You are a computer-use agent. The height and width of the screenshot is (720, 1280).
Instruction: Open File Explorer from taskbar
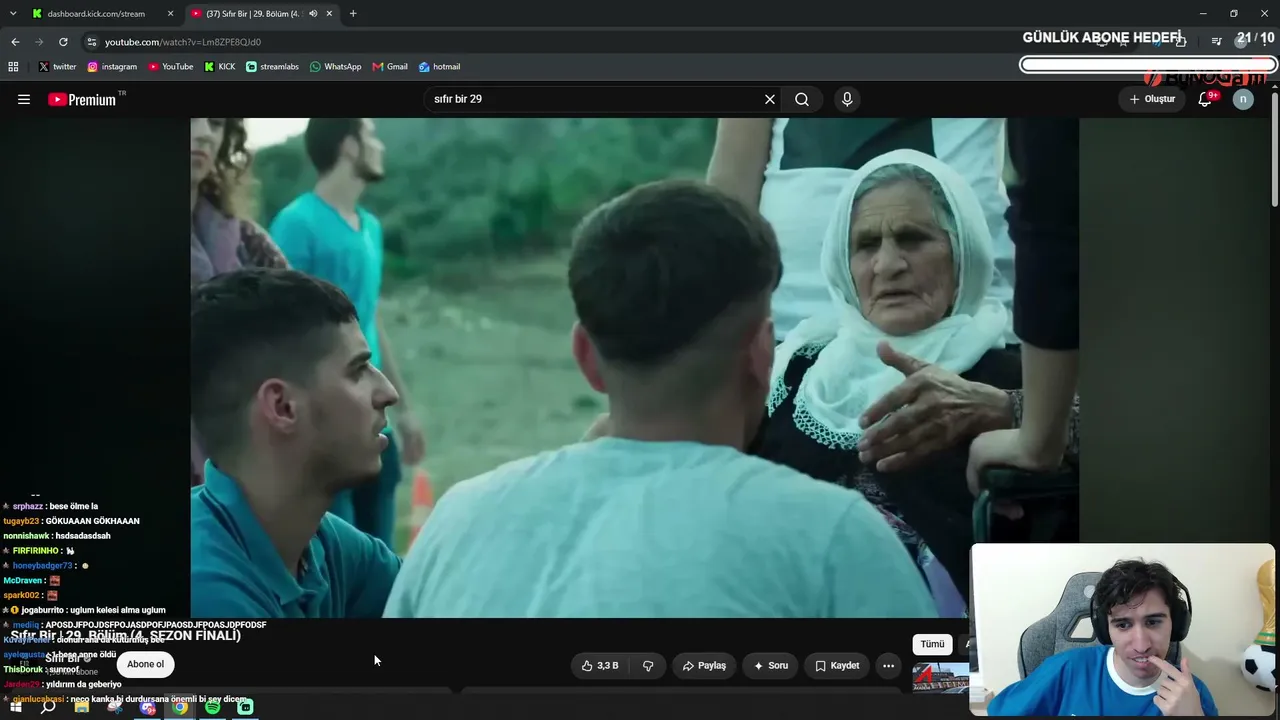[x=81, y=707]
